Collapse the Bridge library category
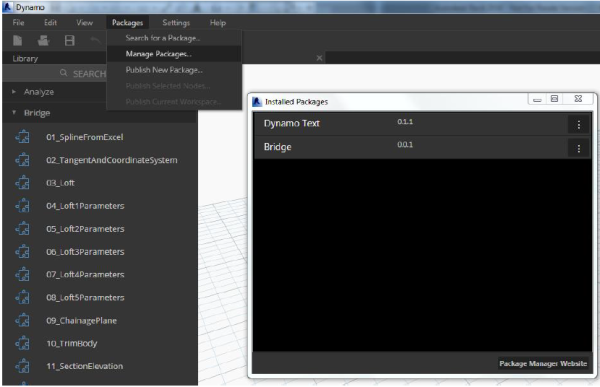This screenshot has height=387, width=600. pyautogui.click(x=14, y=113)
